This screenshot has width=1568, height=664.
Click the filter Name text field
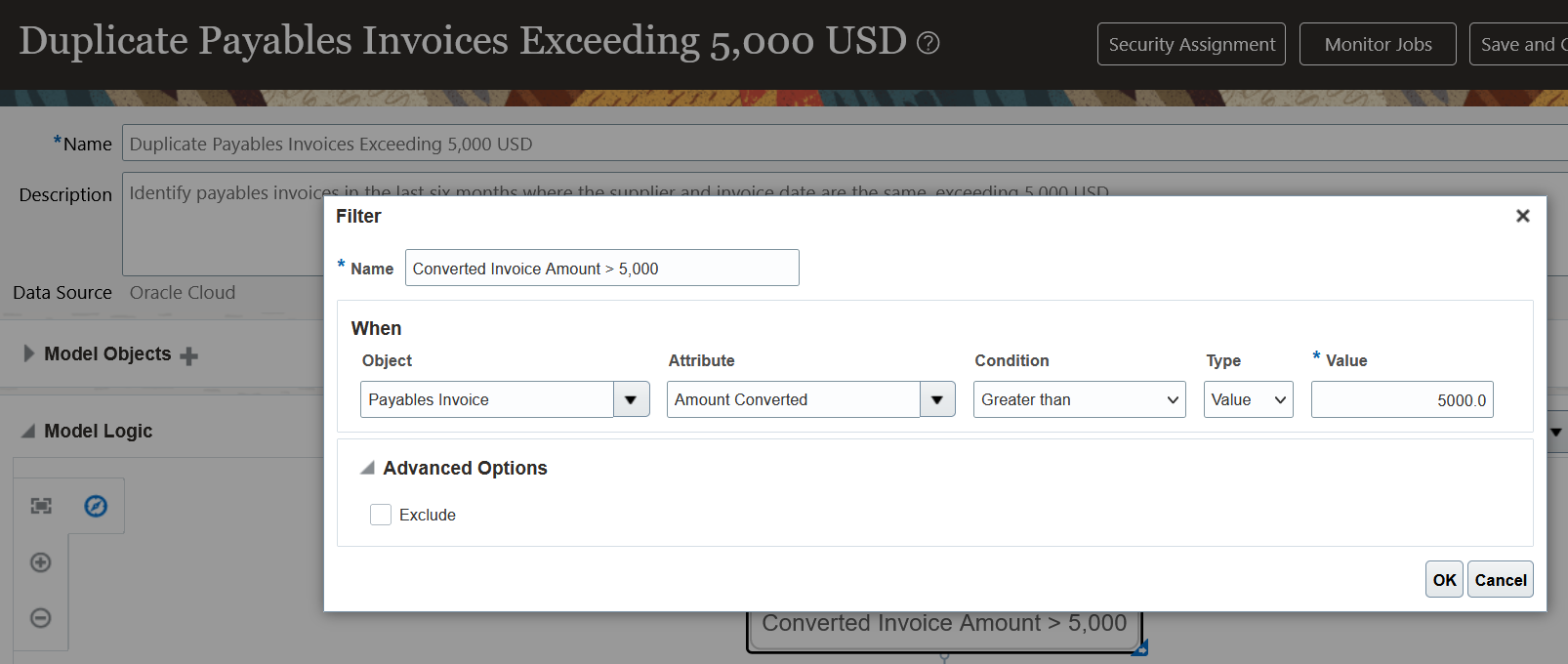pos(601,268)
